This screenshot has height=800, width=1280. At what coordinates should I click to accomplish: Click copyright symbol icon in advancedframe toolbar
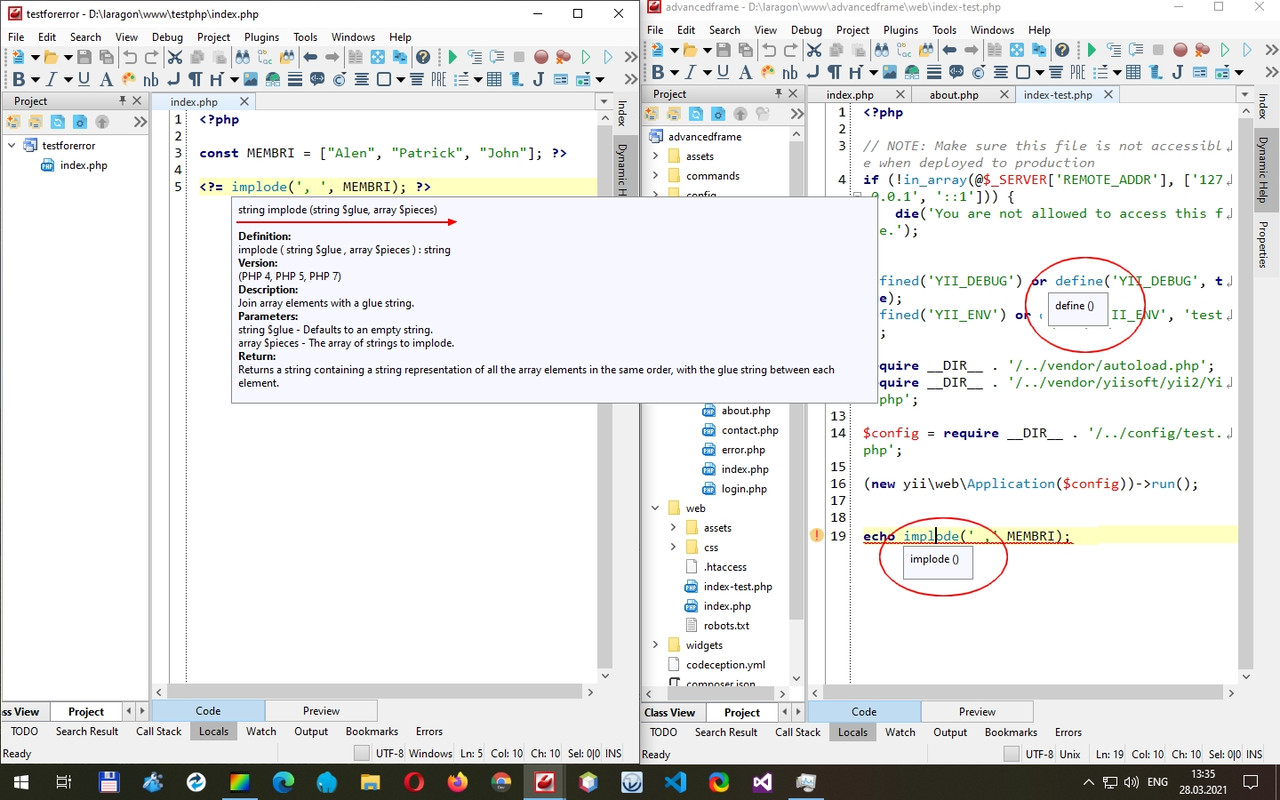pos(978,72)
